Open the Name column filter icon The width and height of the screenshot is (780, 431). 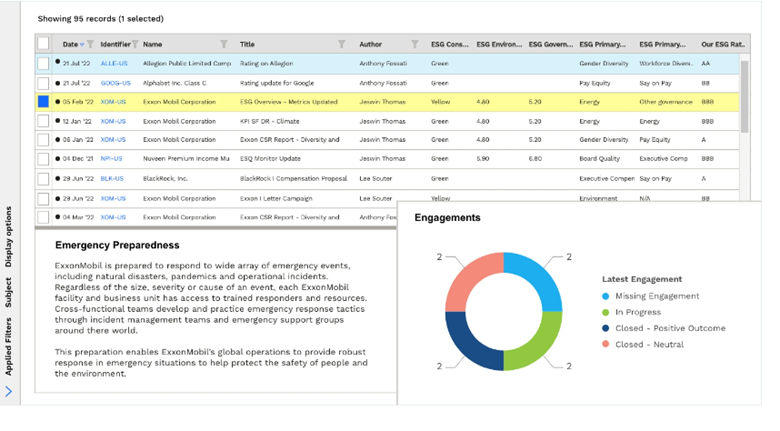pos(224,44)
